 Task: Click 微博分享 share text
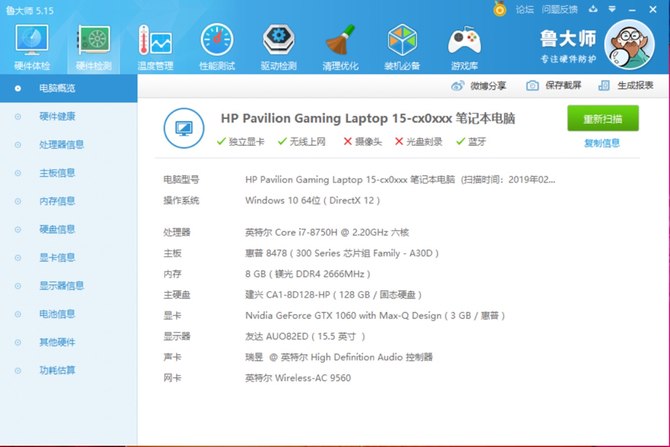click(488, 86)
